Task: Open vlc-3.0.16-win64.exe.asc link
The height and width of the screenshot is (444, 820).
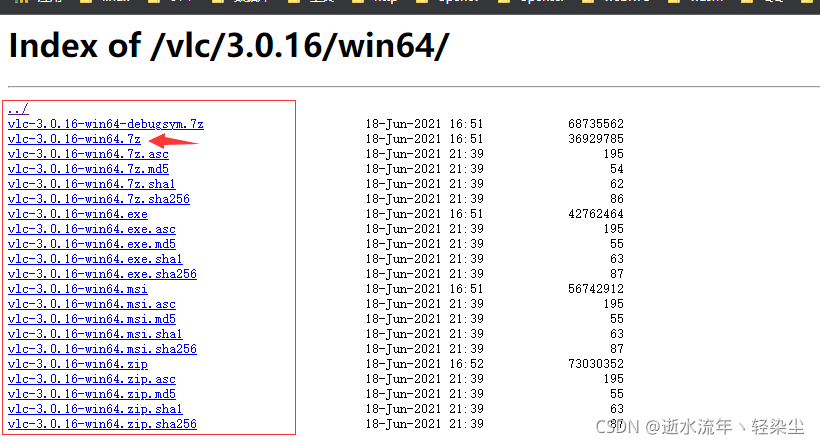Action: 92,229
